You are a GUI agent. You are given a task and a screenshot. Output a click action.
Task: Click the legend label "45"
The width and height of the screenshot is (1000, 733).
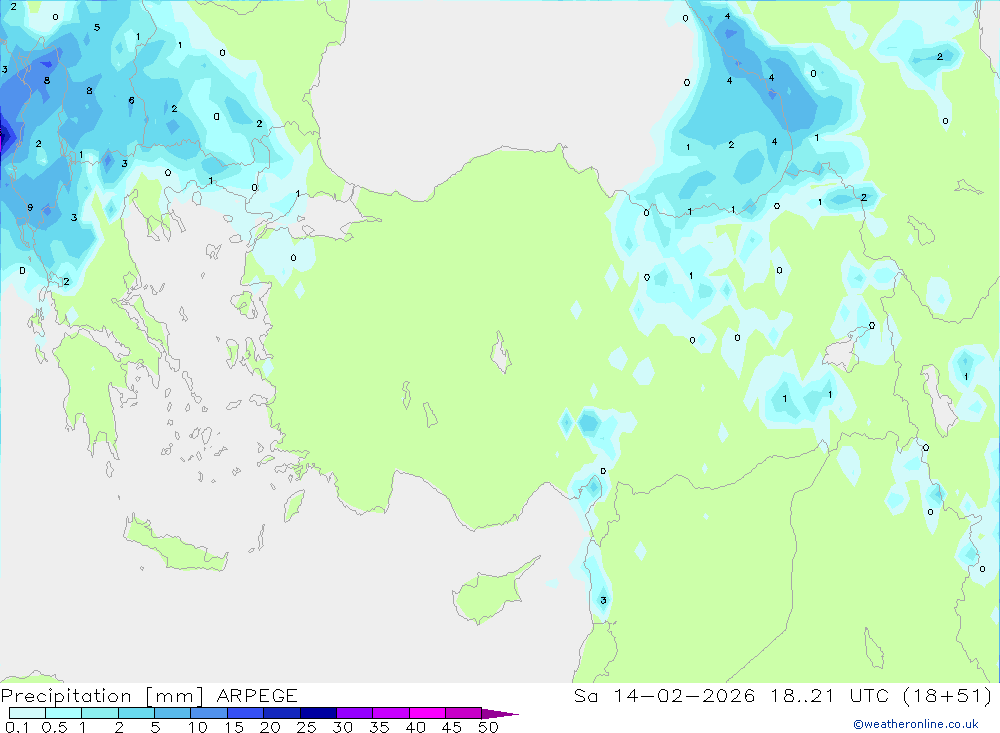coord(452,727)
